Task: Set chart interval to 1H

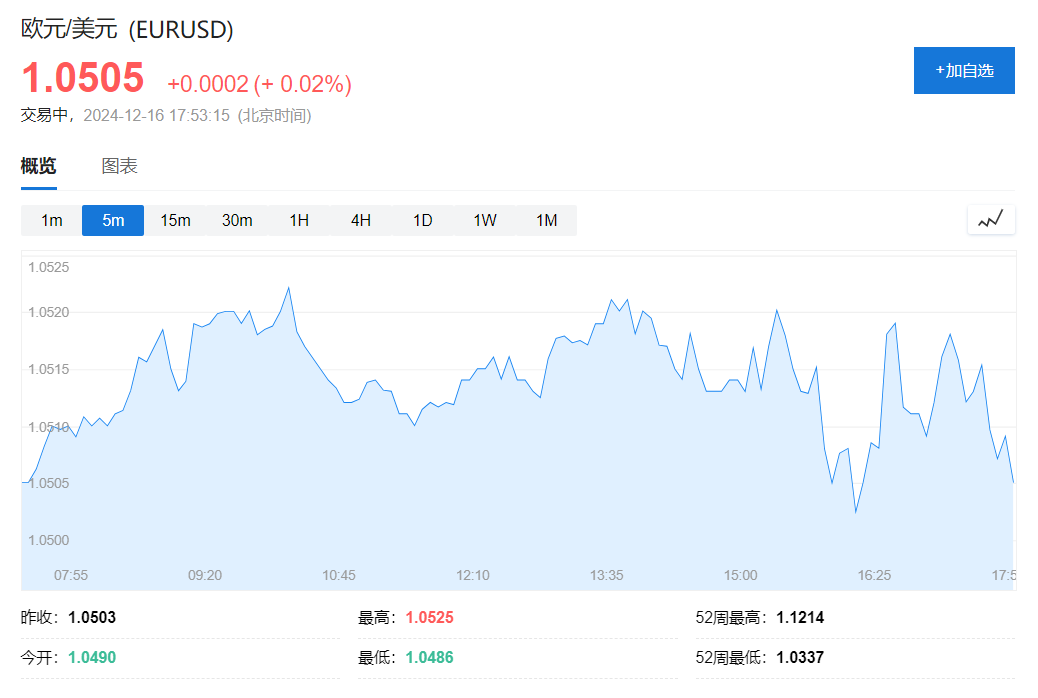Action: (299, 220)
